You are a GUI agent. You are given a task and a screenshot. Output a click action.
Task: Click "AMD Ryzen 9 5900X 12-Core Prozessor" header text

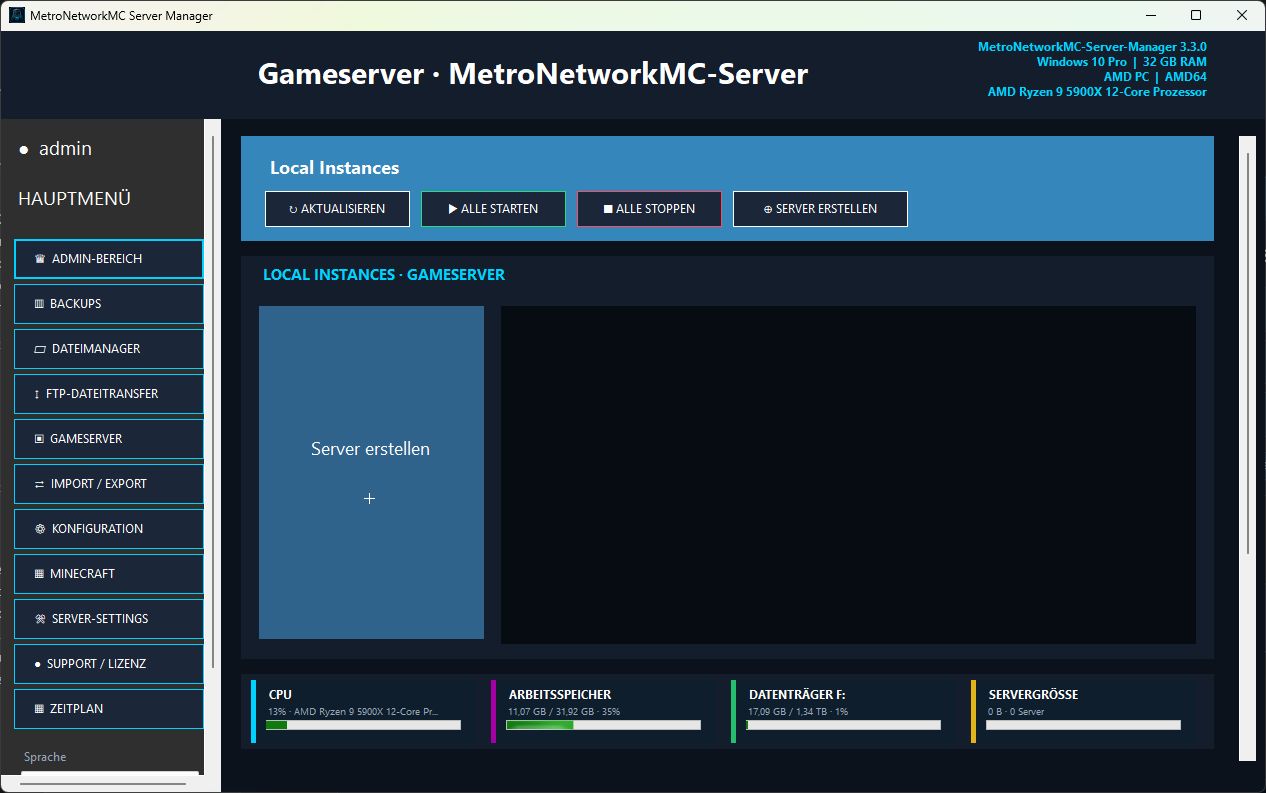point(1097,92)
